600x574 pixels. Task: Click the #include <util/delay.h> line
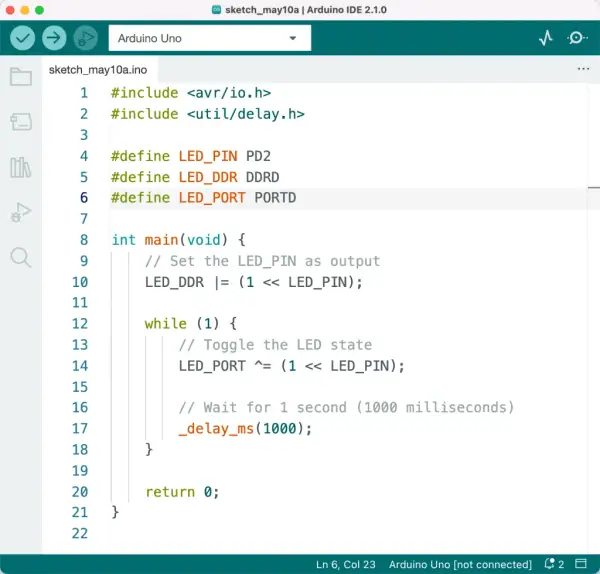[208, 114]
